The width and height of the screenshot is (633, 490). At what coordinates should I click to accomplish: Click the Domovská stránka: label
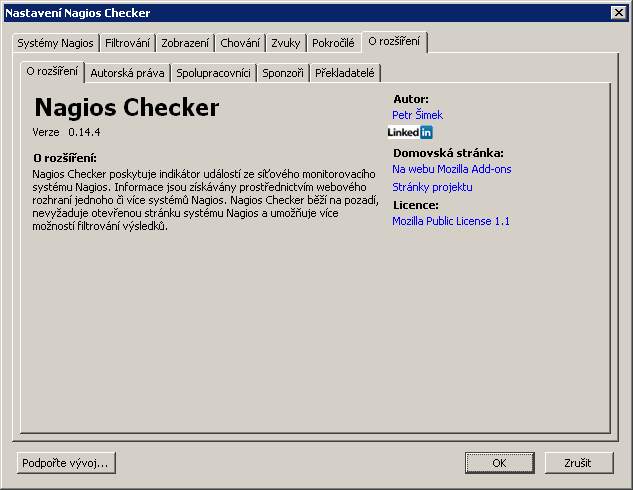tap(449, 153)
